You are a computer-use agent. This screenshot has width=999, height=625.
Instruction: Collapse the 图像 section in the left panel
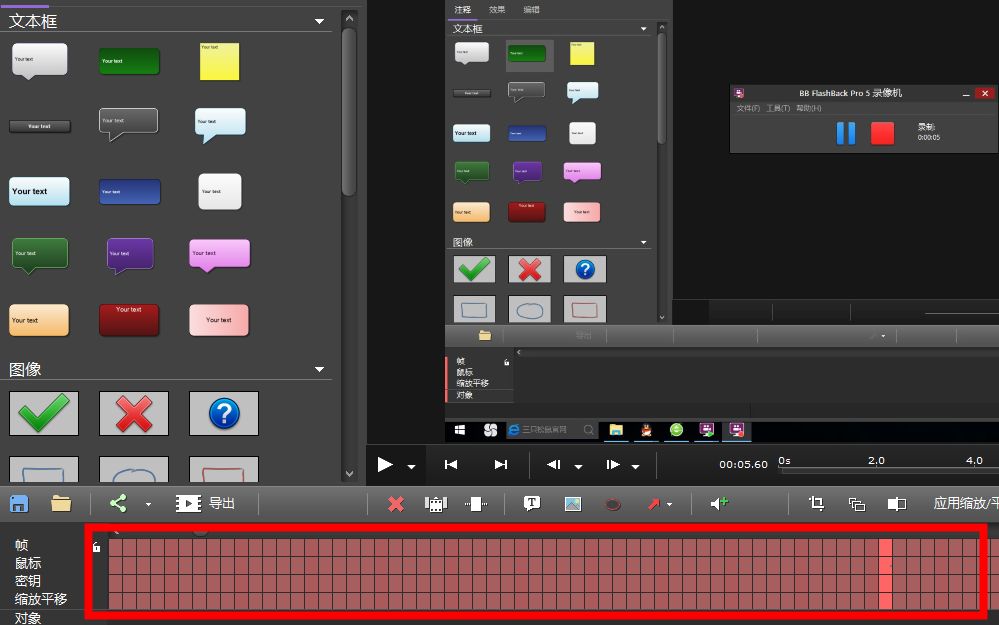(319, 369)
